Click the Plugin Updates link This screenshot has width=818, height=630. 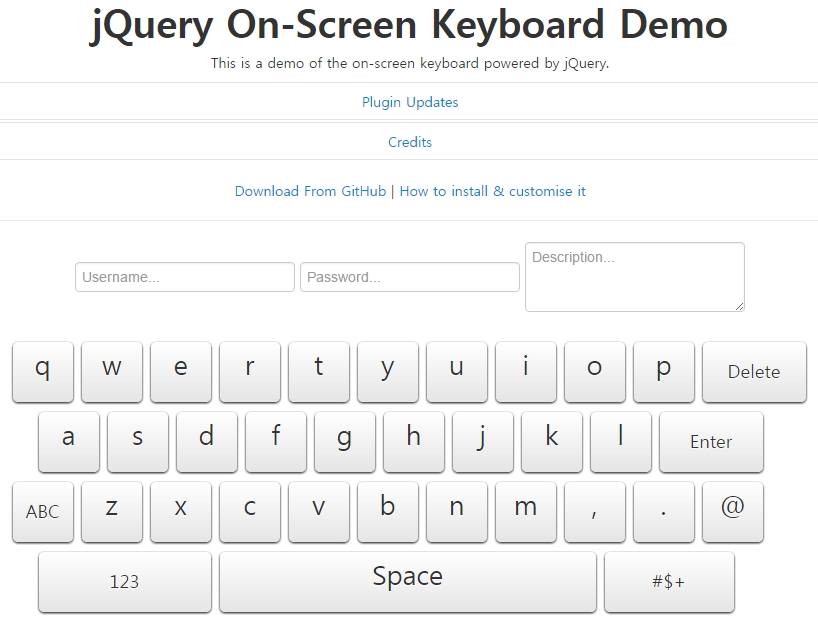410,102
